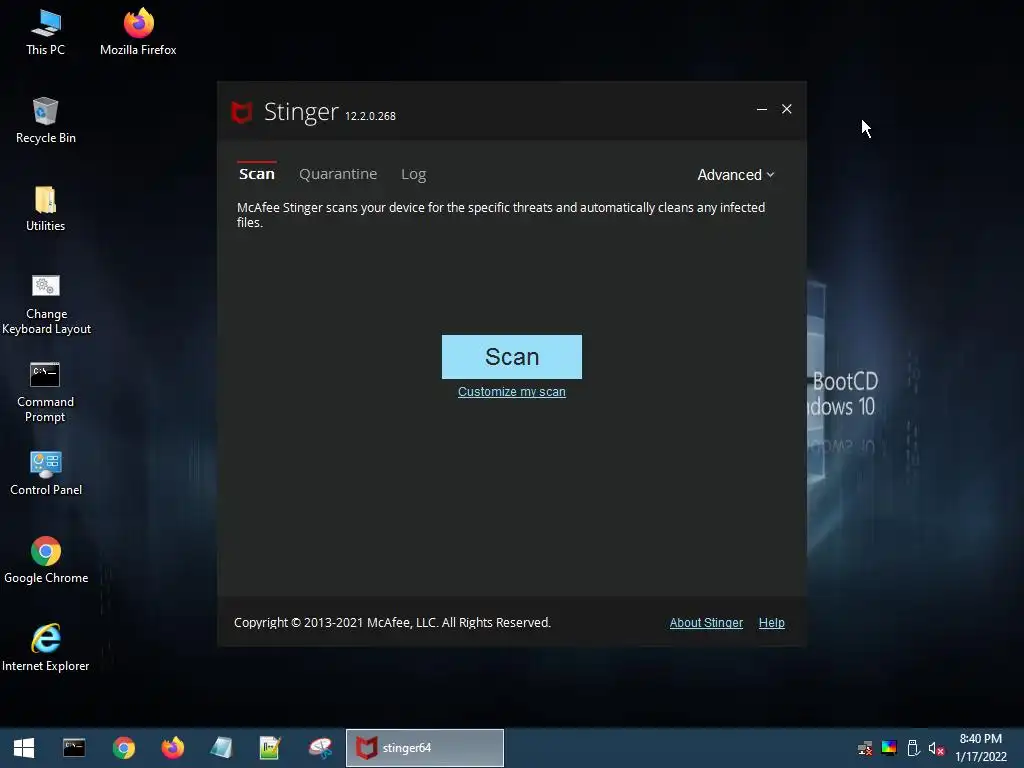Viewport: 1024px width, 768px height.
Task: Switch to the Quarantine tab
Action: (338, 174)
